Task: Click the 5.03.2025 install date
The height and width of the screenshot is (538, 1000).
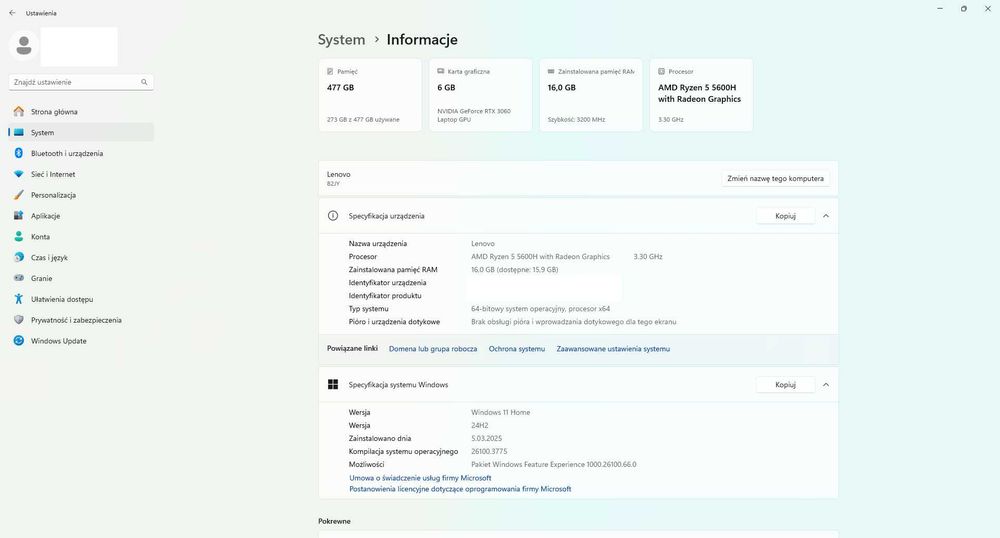Action: [487, 439]
